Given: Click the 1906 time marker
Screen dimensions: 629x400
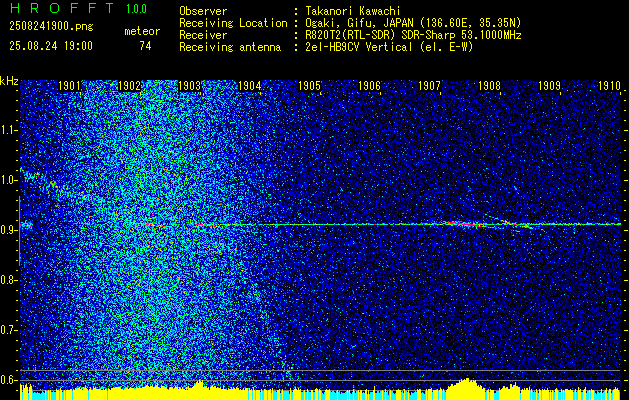Looking at the screenshot, I should (x=369, y=86).
